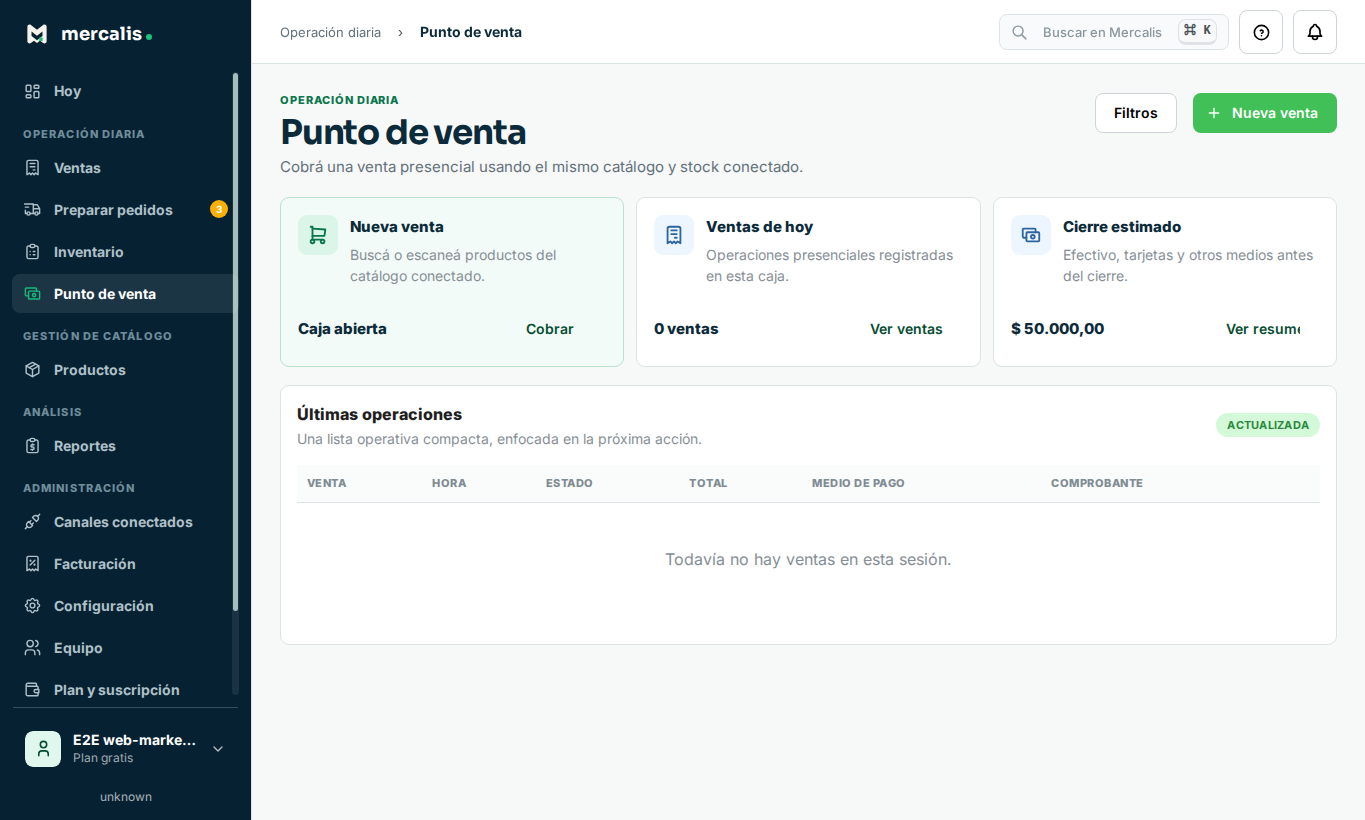Viewport: 1365px width, 820px height.
Task: Click the Inventario clipboard icon
Action: click(33, 252)
